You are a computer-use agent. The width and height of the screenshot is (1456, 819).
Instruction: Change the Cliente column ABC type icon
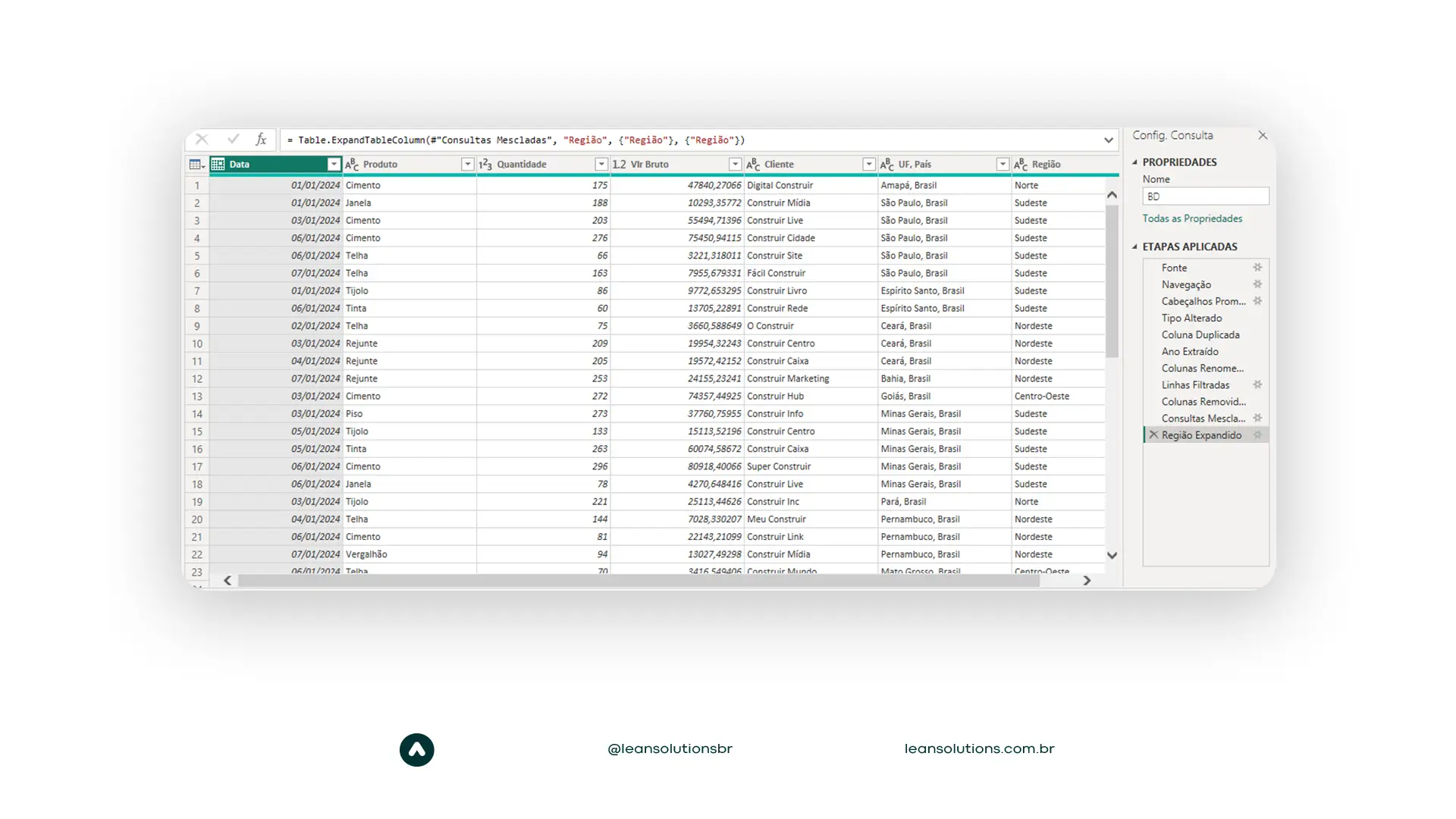tap(753, 165)
